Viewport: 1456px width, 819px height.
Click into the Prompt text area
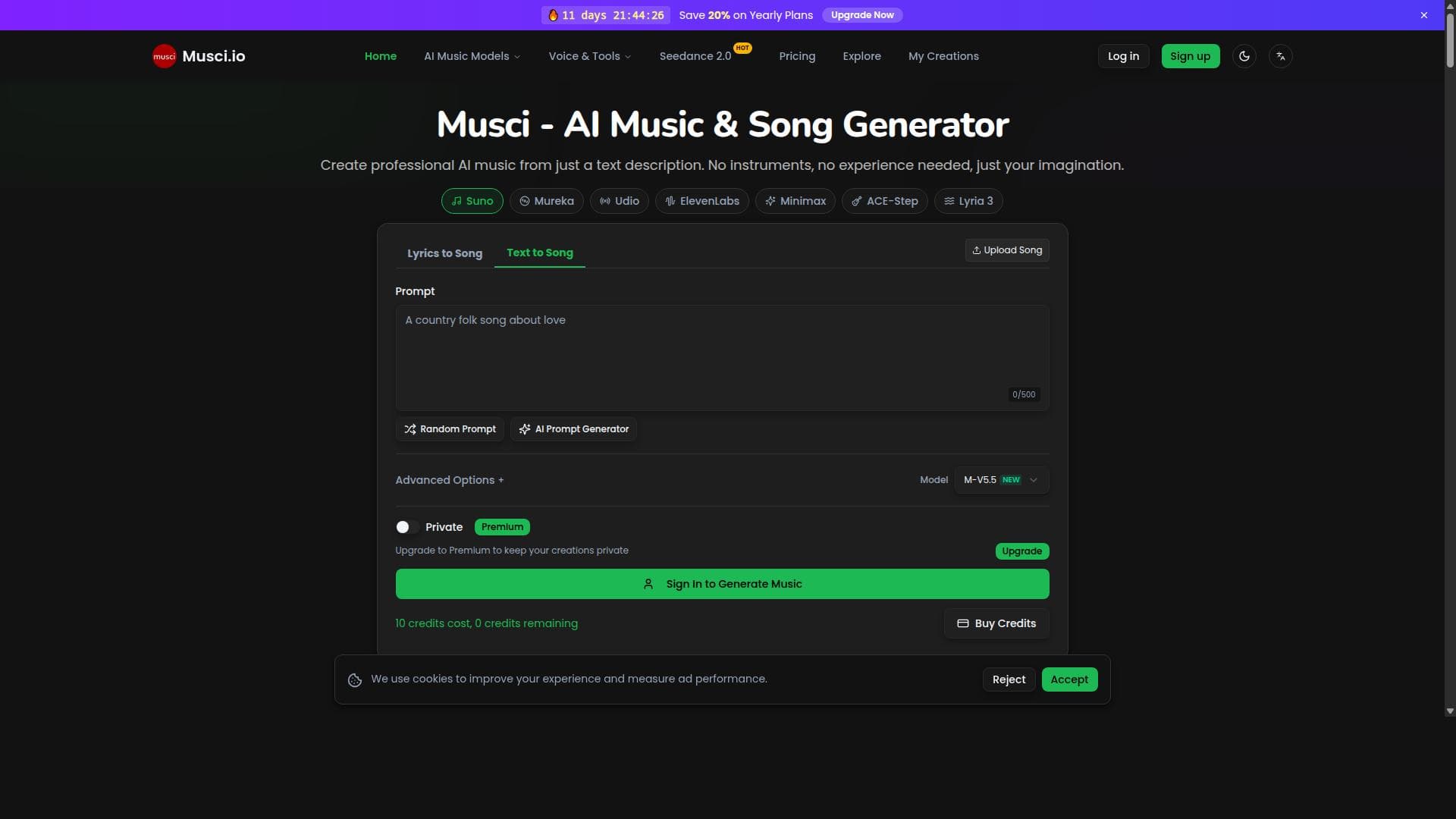click(720, 356)
